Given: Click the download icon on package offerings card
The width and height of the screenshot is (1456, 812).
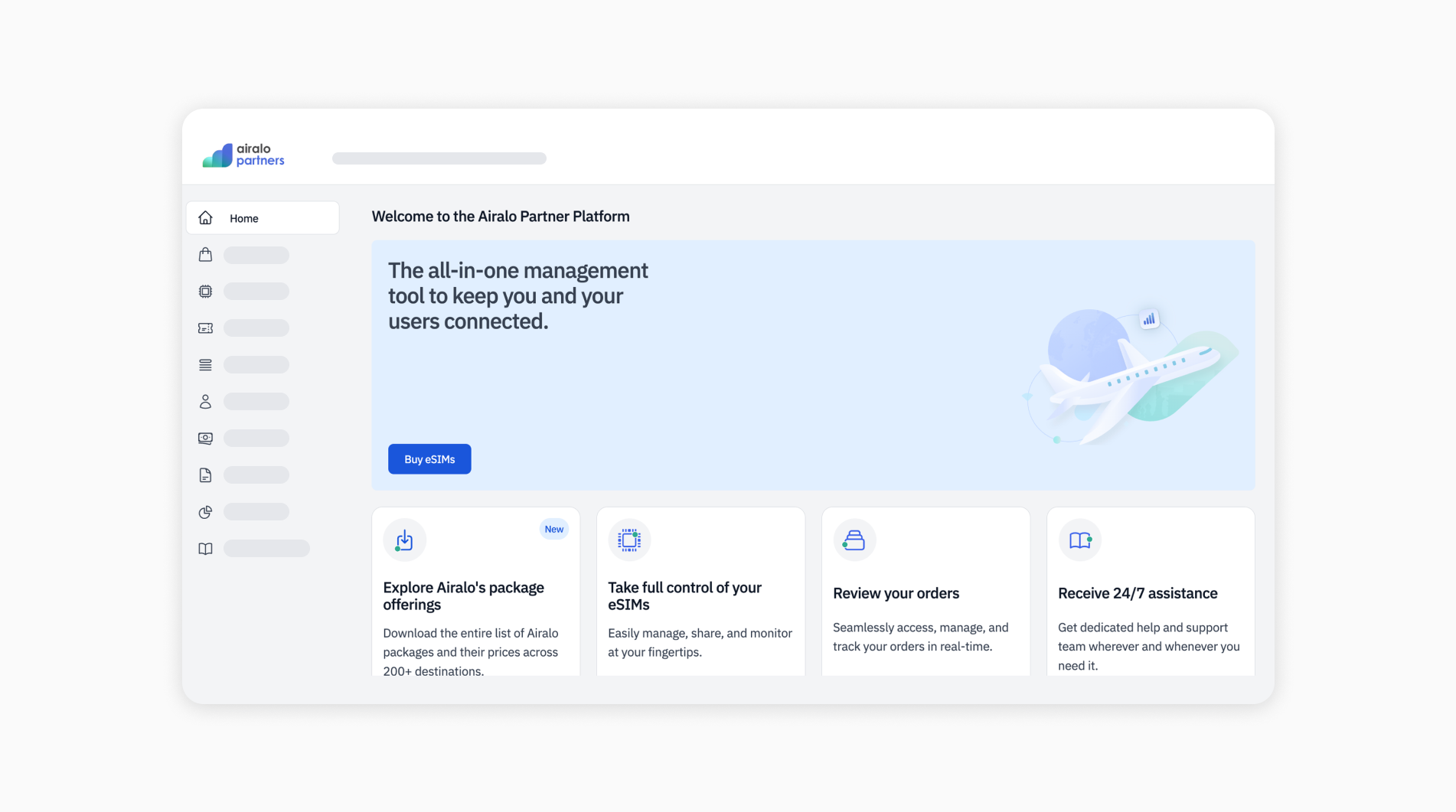Looking at the screenshot, I should (404, 540).
